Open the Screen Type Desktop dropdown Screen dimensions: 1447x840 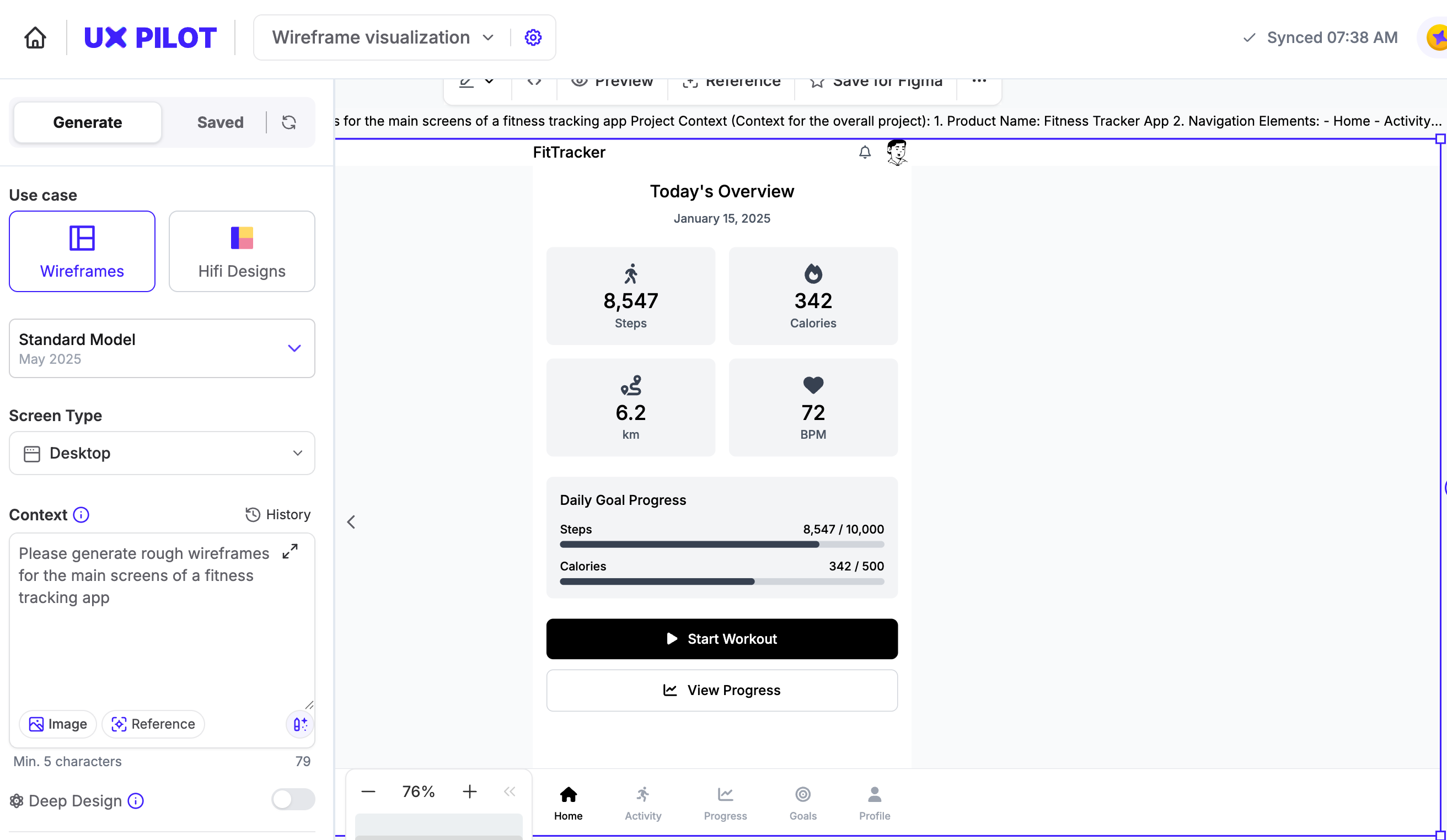tap(162, 453)
